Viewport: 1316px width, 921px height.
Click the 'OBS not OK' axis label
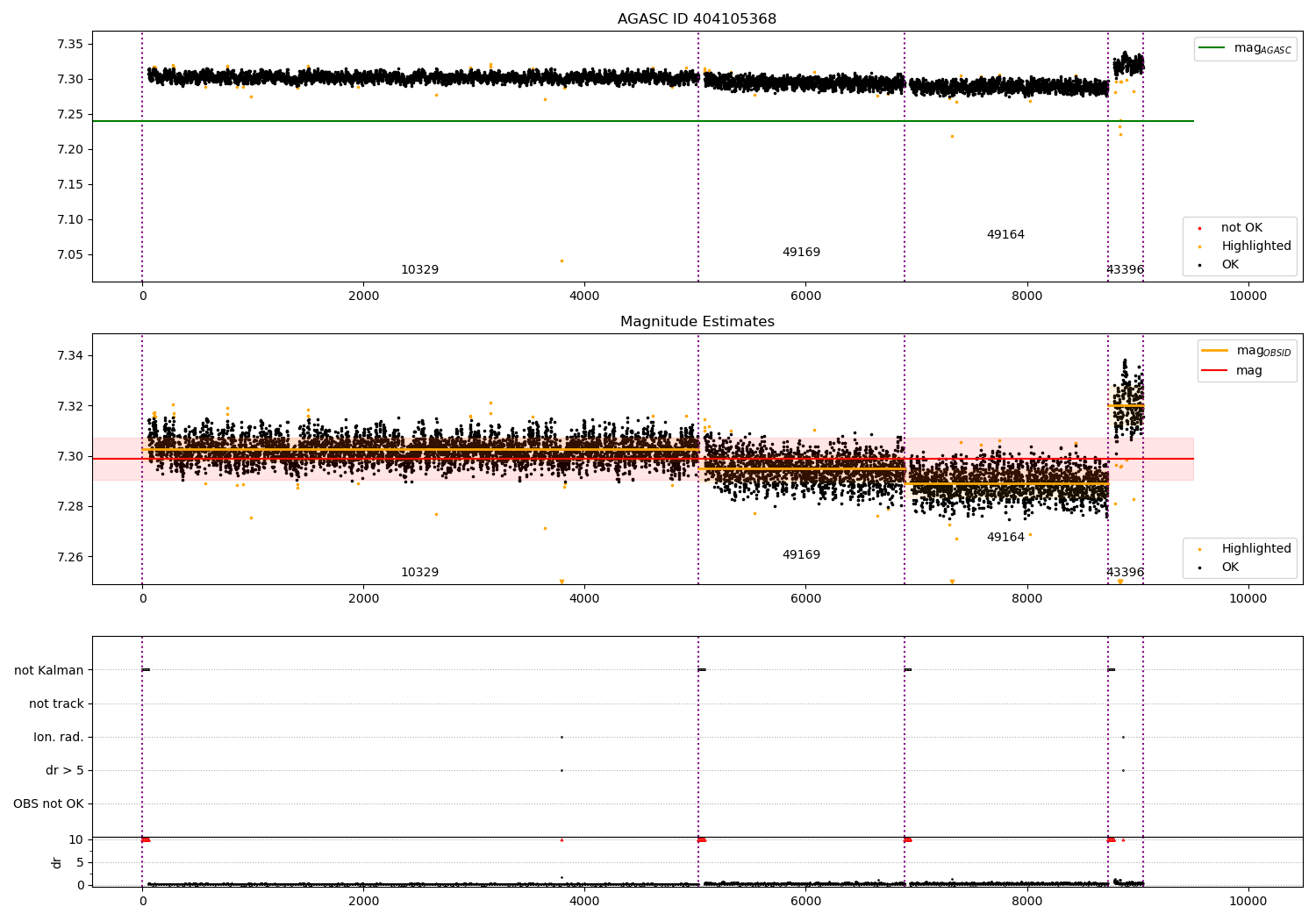coord(49,804)
